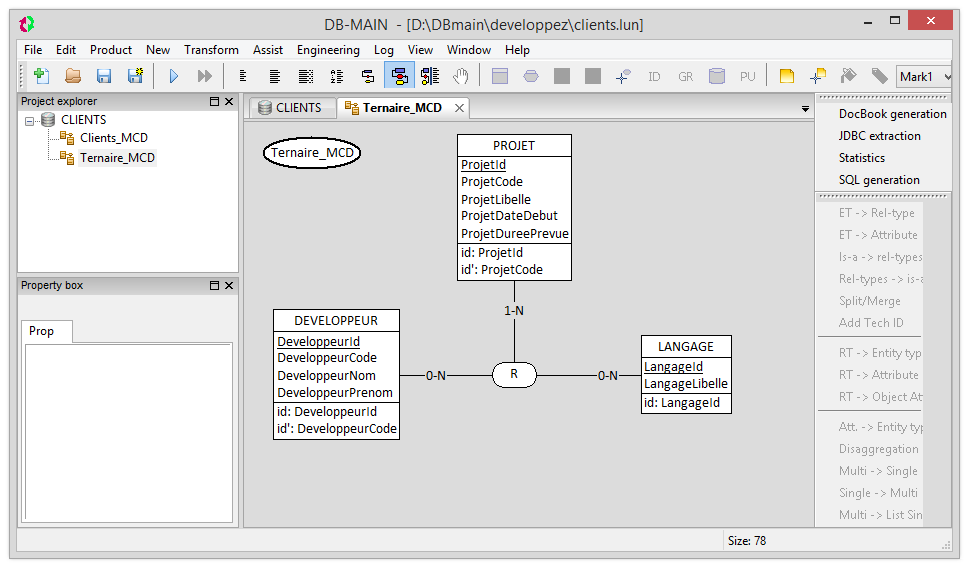The width and height of the screenshot is (965, 565).
Task: Open the tab list dropdown arrow
Action: 805,108
